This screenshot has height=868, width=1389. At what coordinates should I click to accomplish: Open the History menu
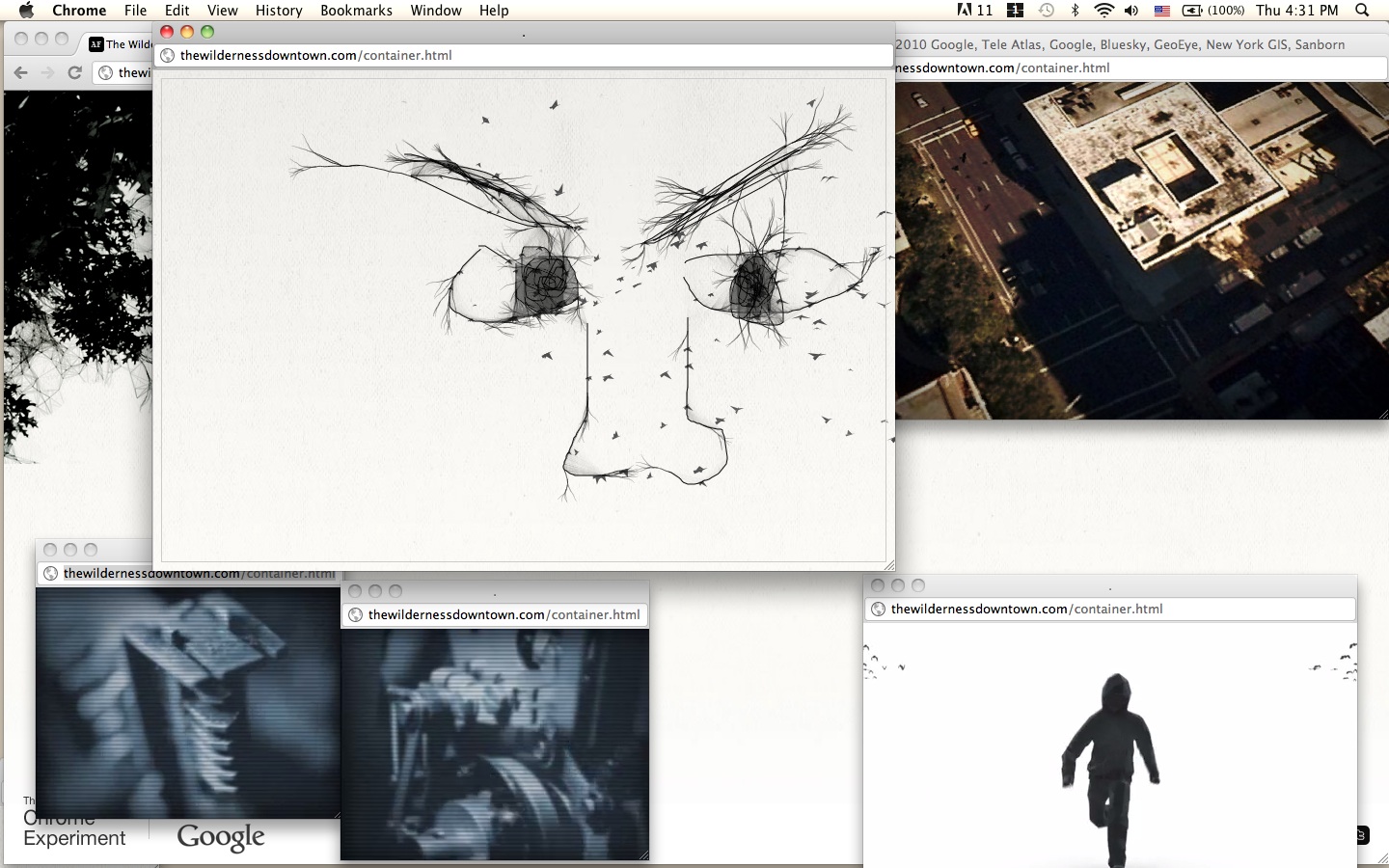(279, 11)
